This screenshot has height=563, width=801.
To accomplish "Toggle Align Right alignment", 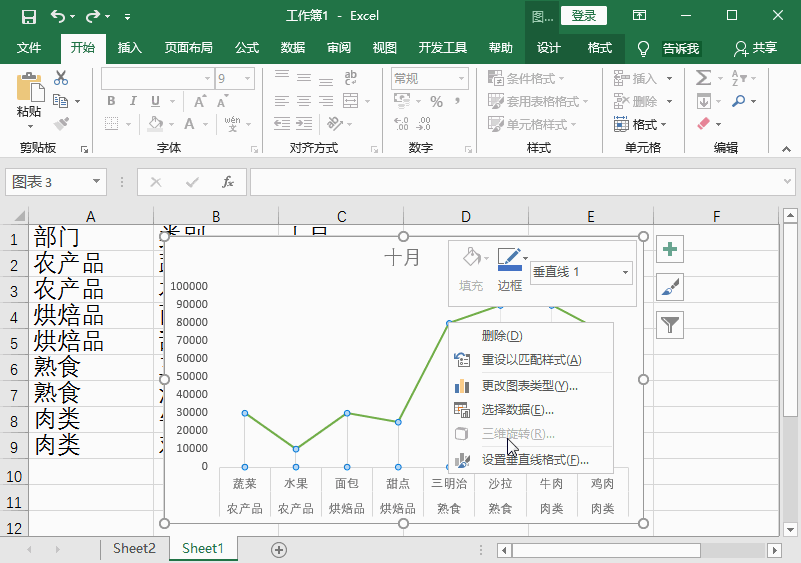I will [x=326, y=101].
